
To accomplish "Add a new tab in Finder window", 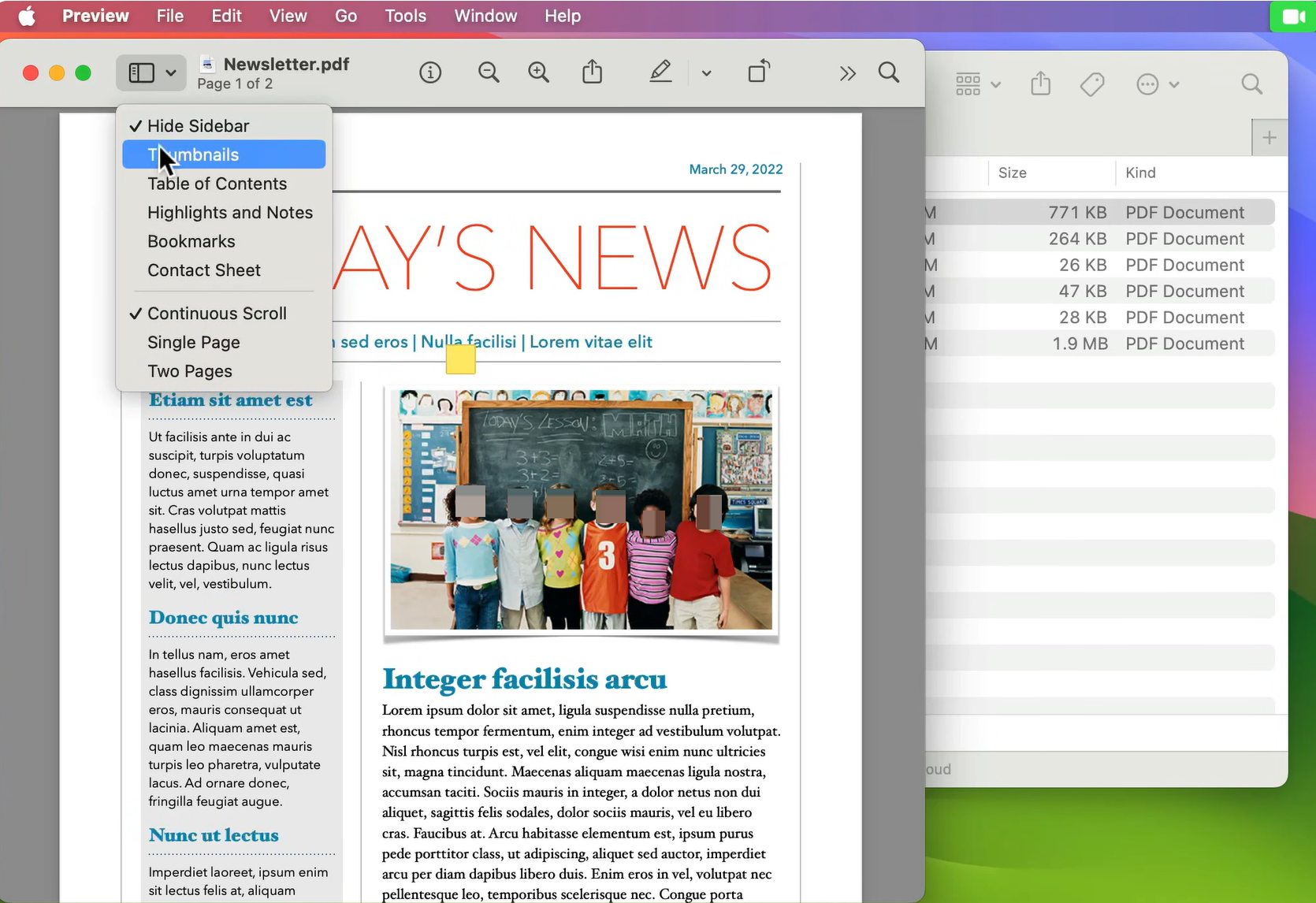I will coord(1270,138).
